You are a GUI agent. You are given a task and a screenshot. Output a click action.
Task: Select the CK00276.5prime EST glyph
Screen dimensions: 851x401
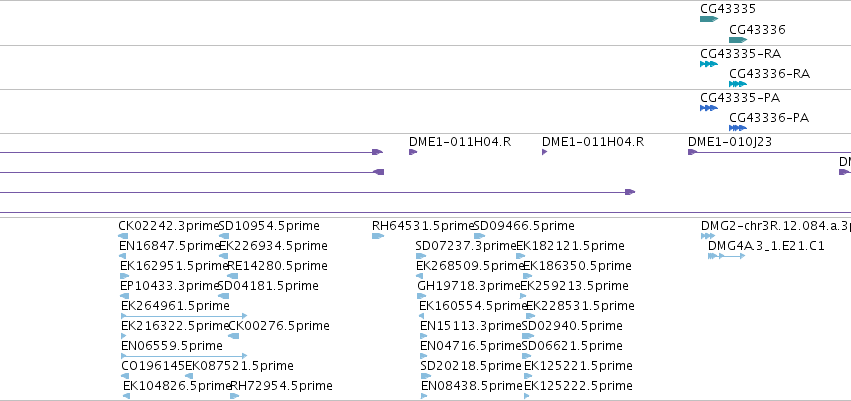(x=233, y=336)
